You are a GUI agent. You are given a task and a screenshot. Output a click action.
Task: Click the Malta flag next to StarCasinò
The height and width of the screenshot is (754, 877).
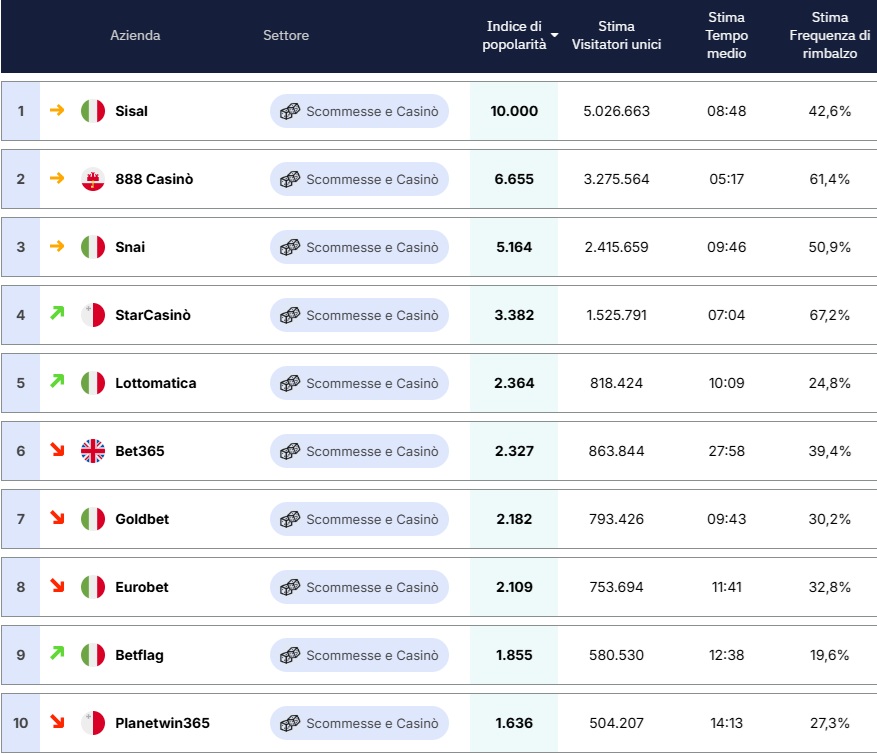93,315
